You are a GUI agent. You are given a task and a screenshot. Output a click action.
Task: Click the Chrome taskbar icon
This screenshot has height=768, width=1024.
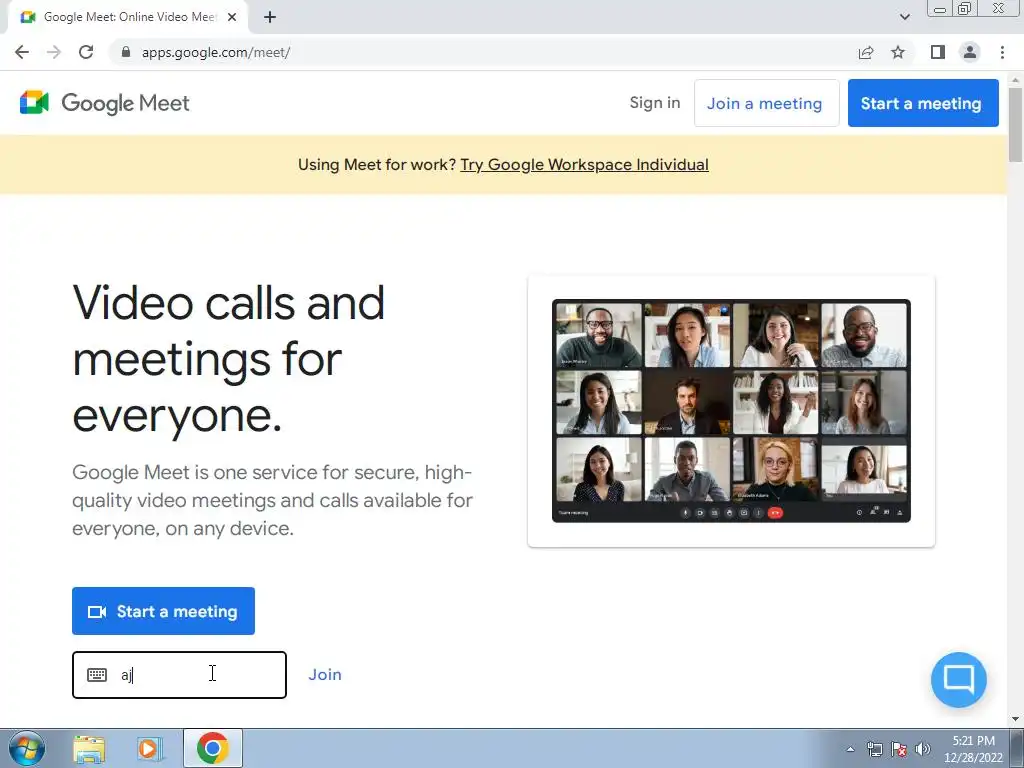(x=212, y=748)
